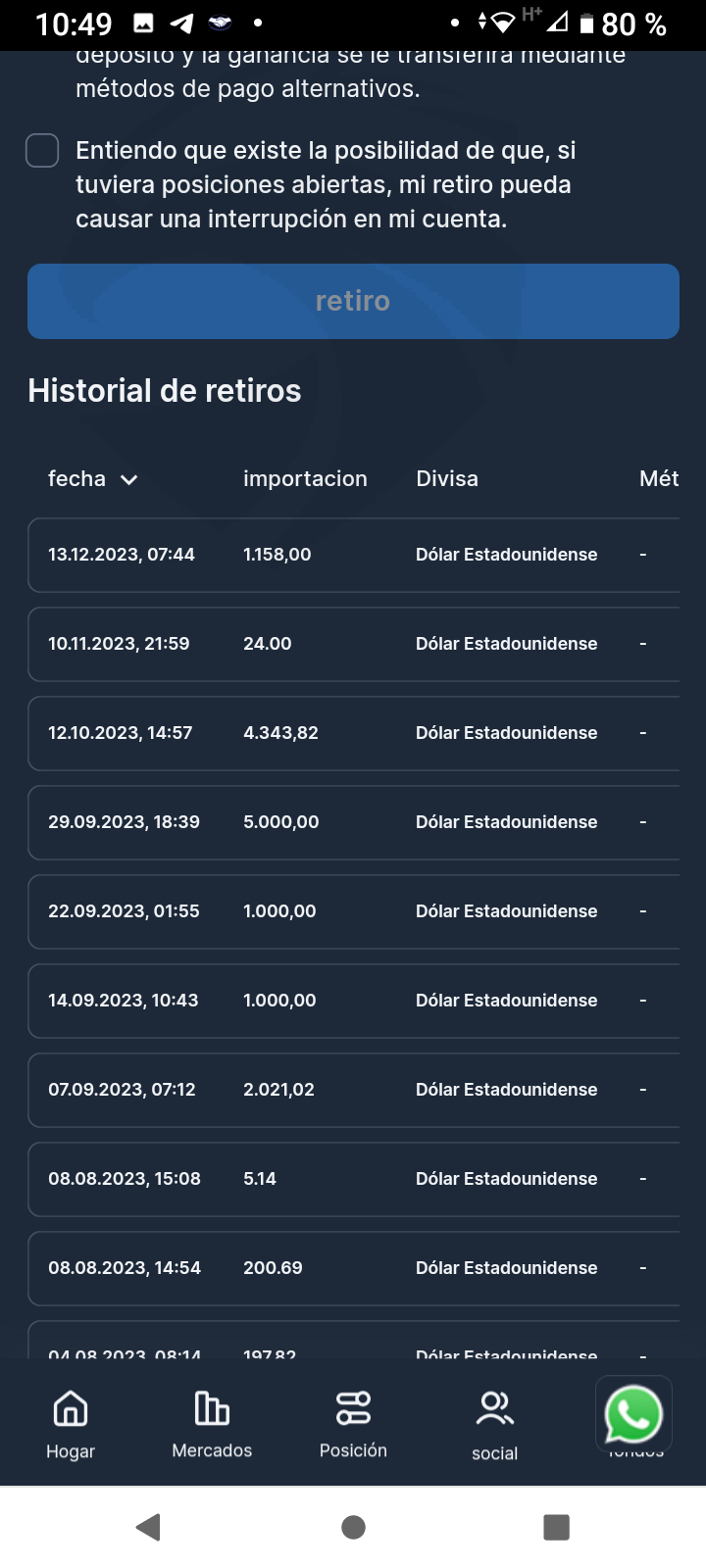Sort by the Divisa column header

coord(447,478)
